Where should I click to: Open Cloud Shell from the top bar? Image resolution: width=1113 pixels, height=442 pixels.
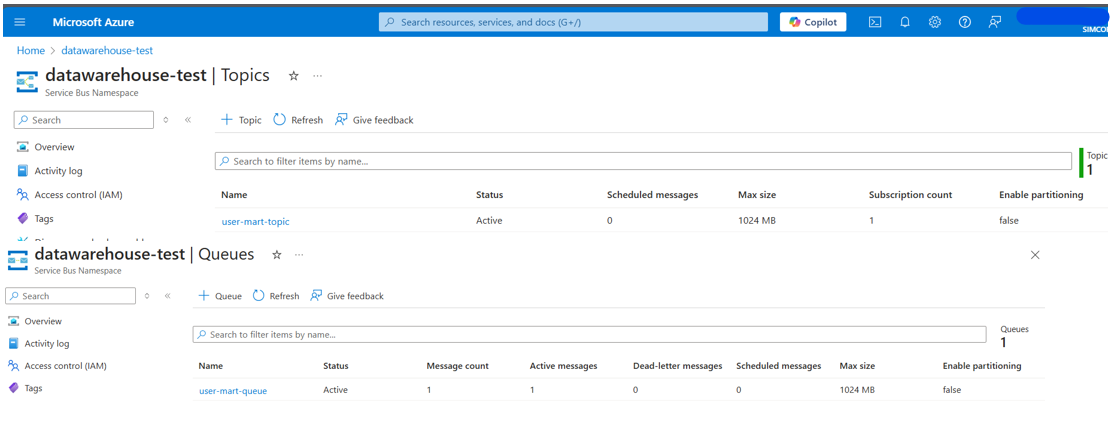point(876,22)
